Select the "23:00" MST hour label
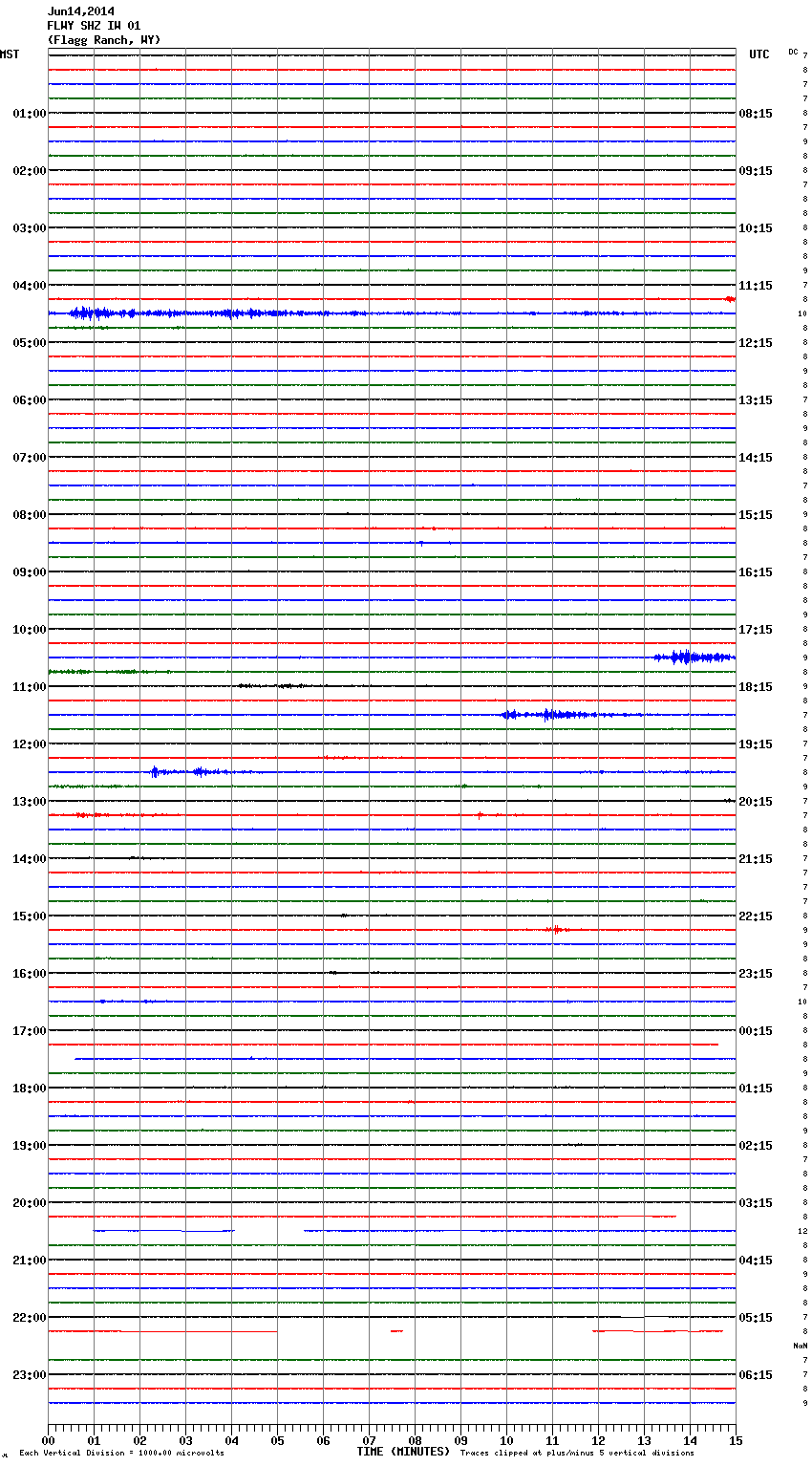The width and height of the screenshot is (812, 1466). point(29,1375)
